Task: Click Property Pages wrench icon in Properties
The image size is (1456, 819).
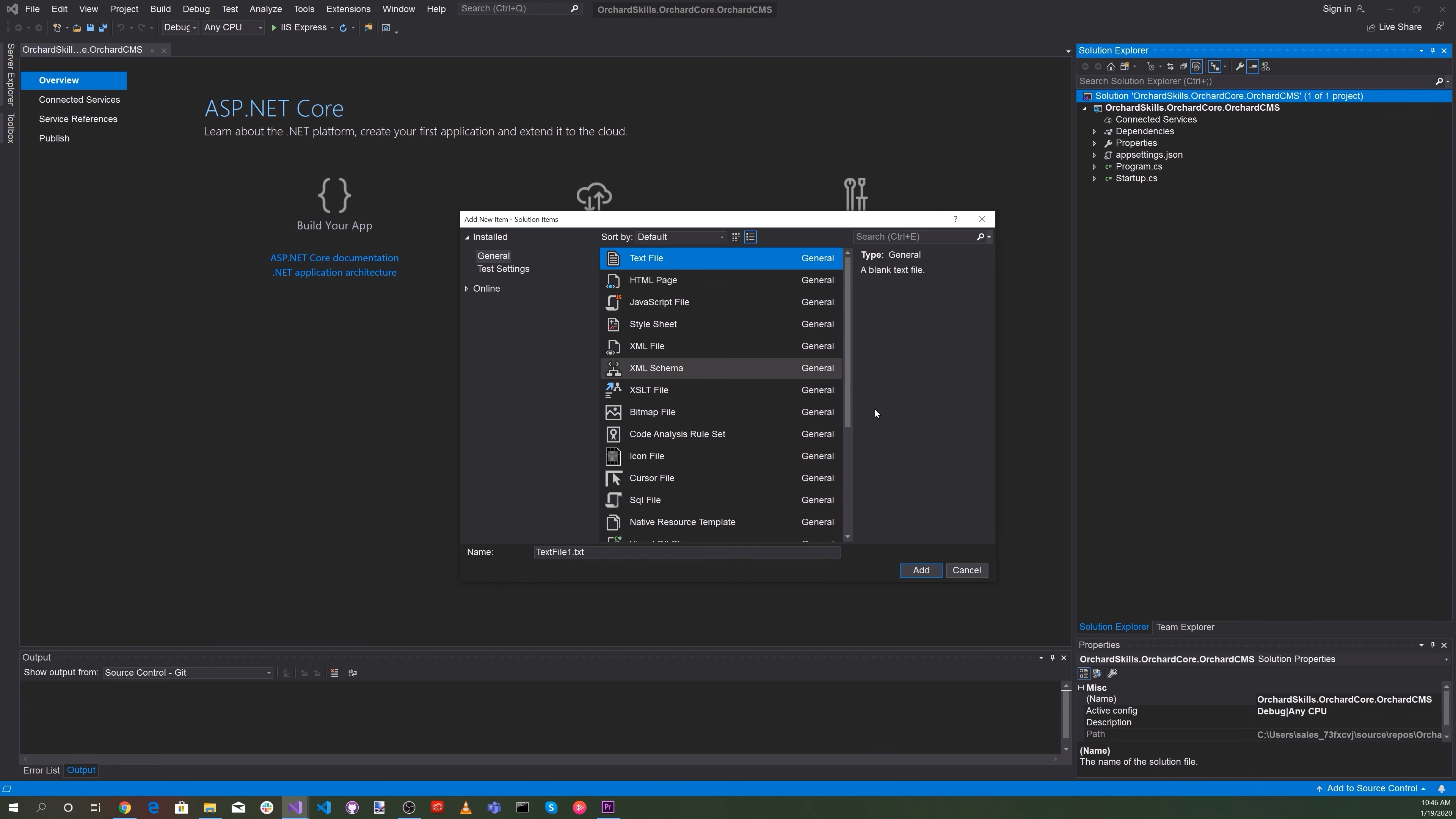Action: (1112, 673)
